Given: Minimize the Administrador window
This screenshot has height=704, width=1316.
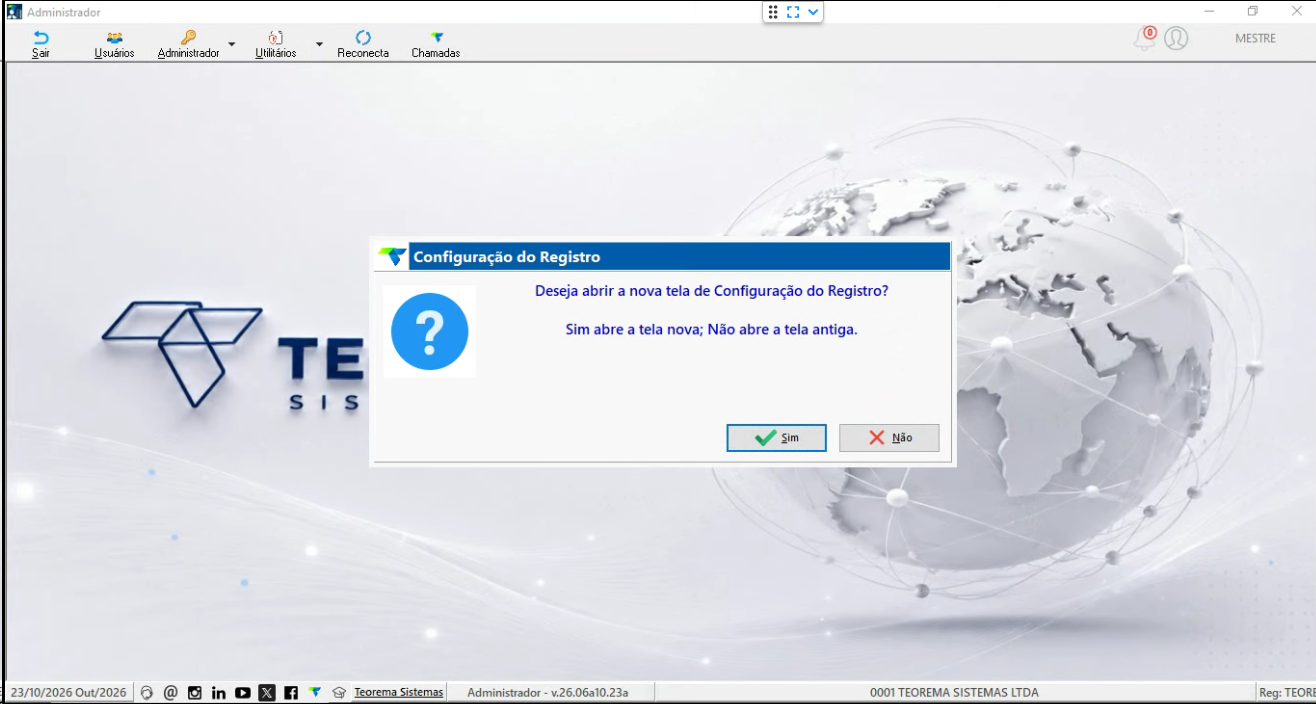Looking at the screenshot, I should [1210, 12].
